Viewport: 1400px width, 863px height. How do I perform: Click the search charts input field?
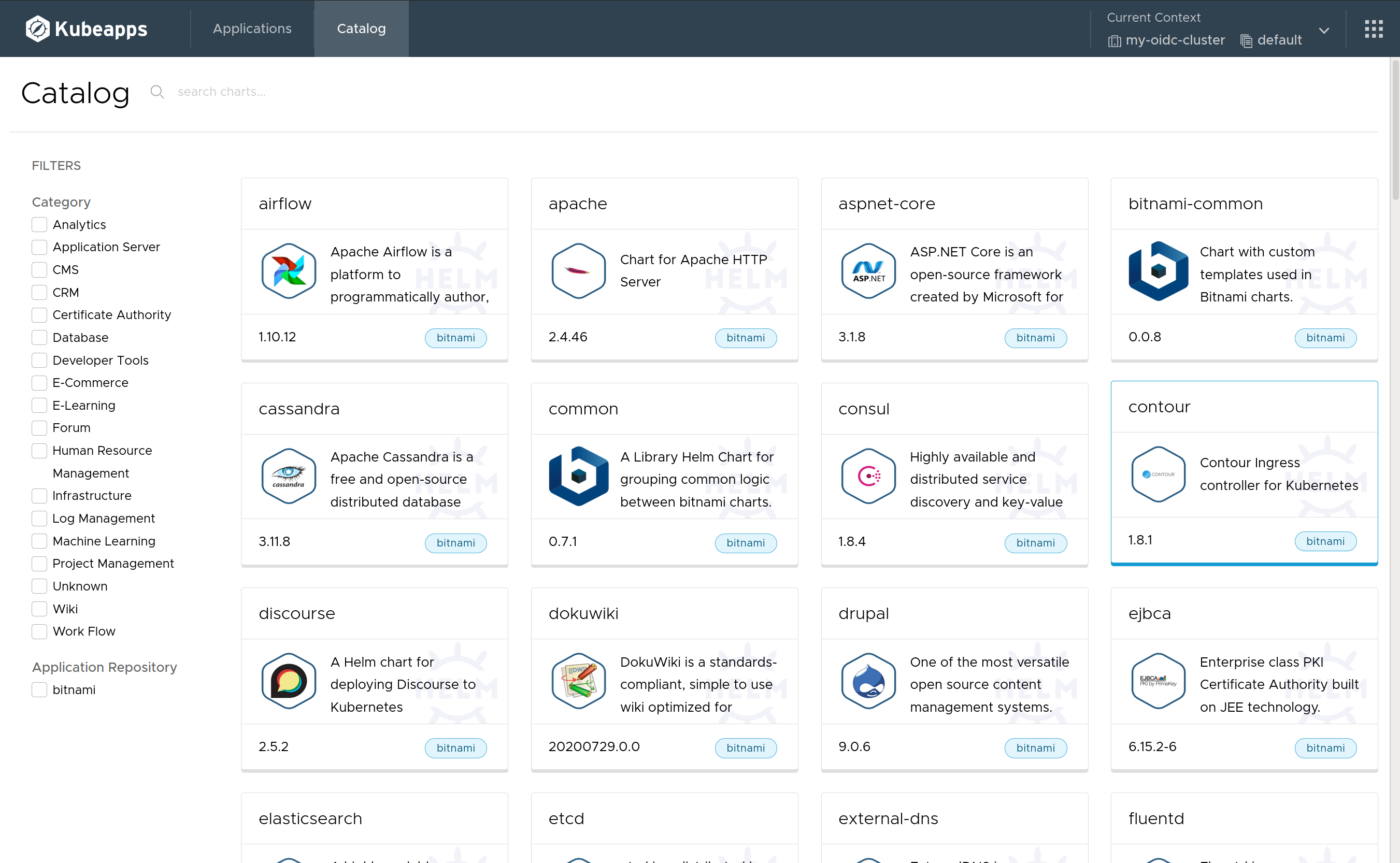tap(221, 92)
